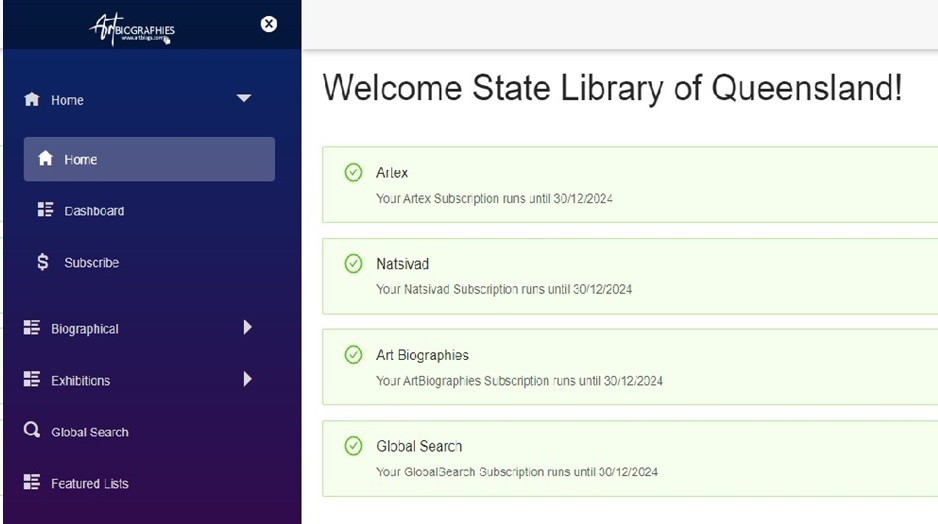Click 'Your Artex Subscription runs until 30/12/2024'
The width and height of the screenshot is (938, 524).
coord(494,199)
